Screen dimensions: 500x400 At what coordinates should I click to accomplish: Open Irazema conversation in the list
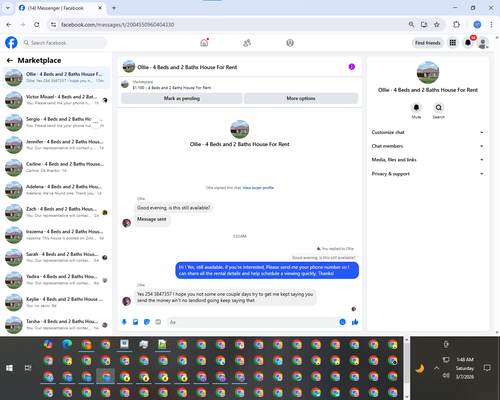pos(56,235)
